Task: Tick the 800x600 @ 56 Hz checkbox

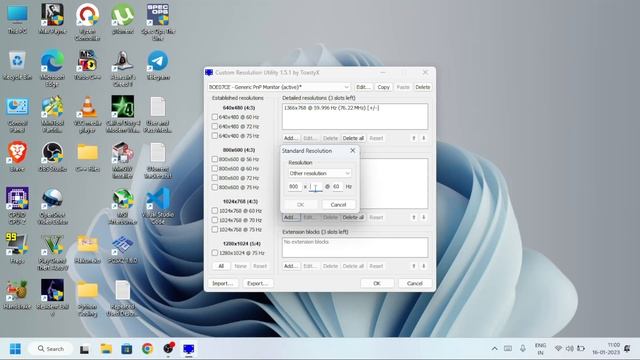Action: point(215,159)
